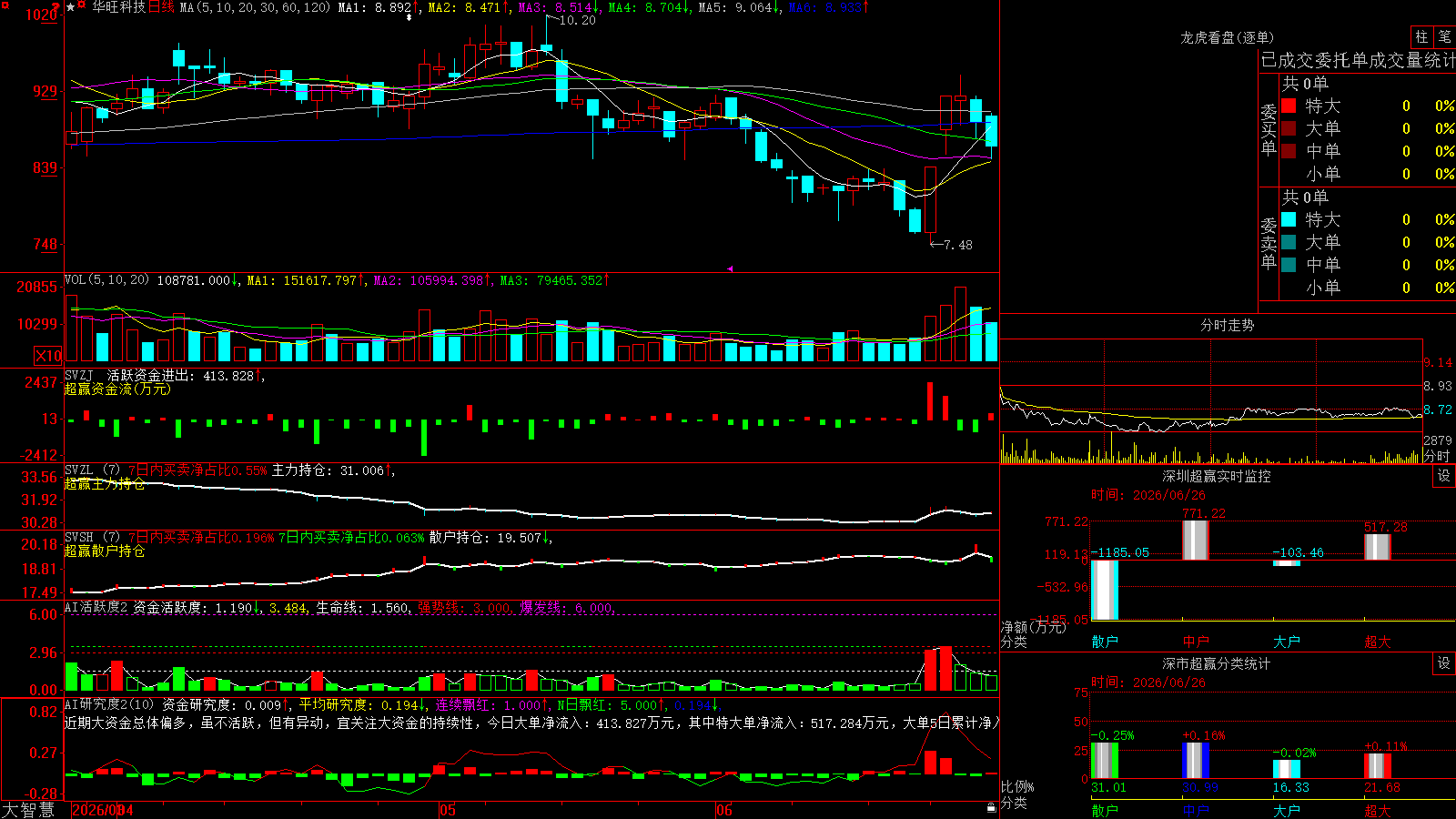Click the SVSH indicator name

click(x=78, y=538)
